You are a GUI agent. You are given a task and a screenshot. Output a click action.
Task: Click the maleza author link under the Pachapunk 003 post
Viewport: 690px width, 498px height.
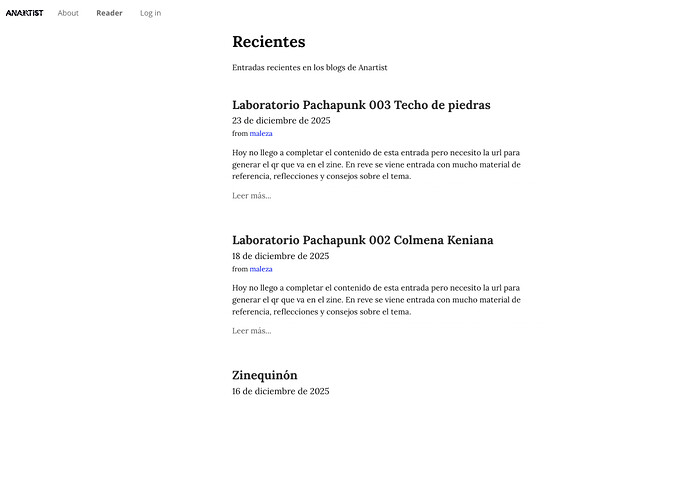pos(261,133)
